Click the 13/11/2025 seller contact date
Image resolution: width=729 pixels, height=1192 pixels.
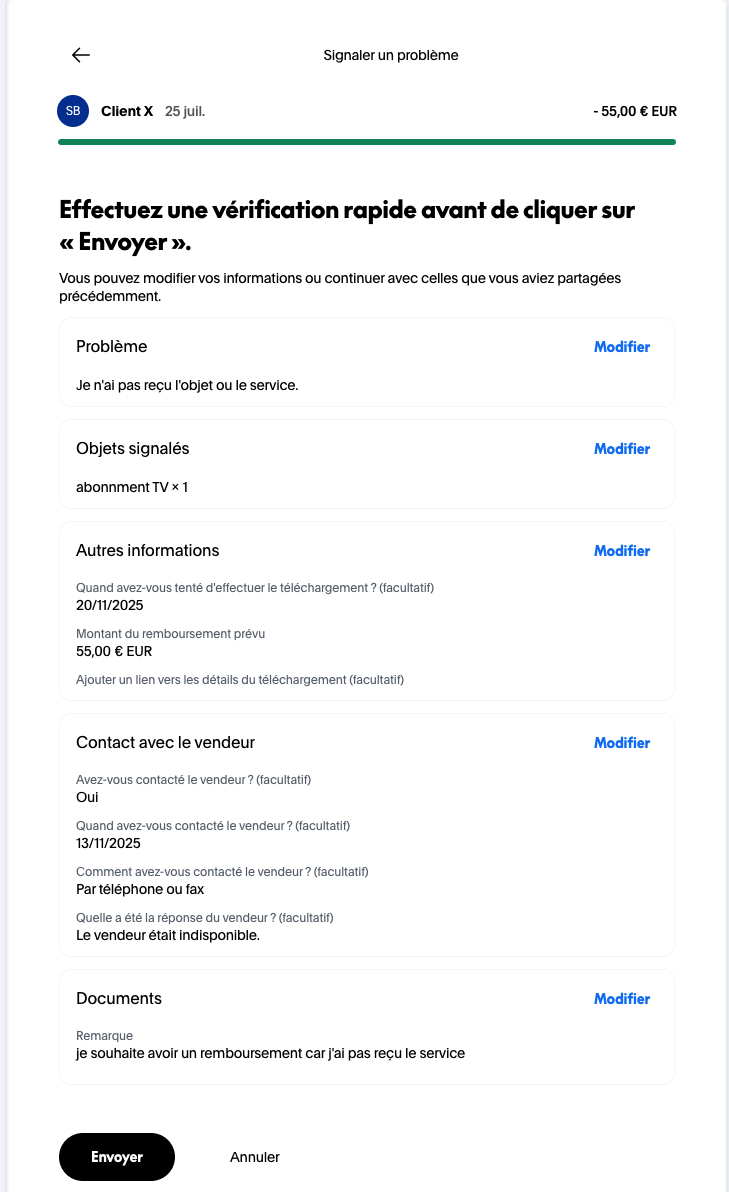coord(108,843)
